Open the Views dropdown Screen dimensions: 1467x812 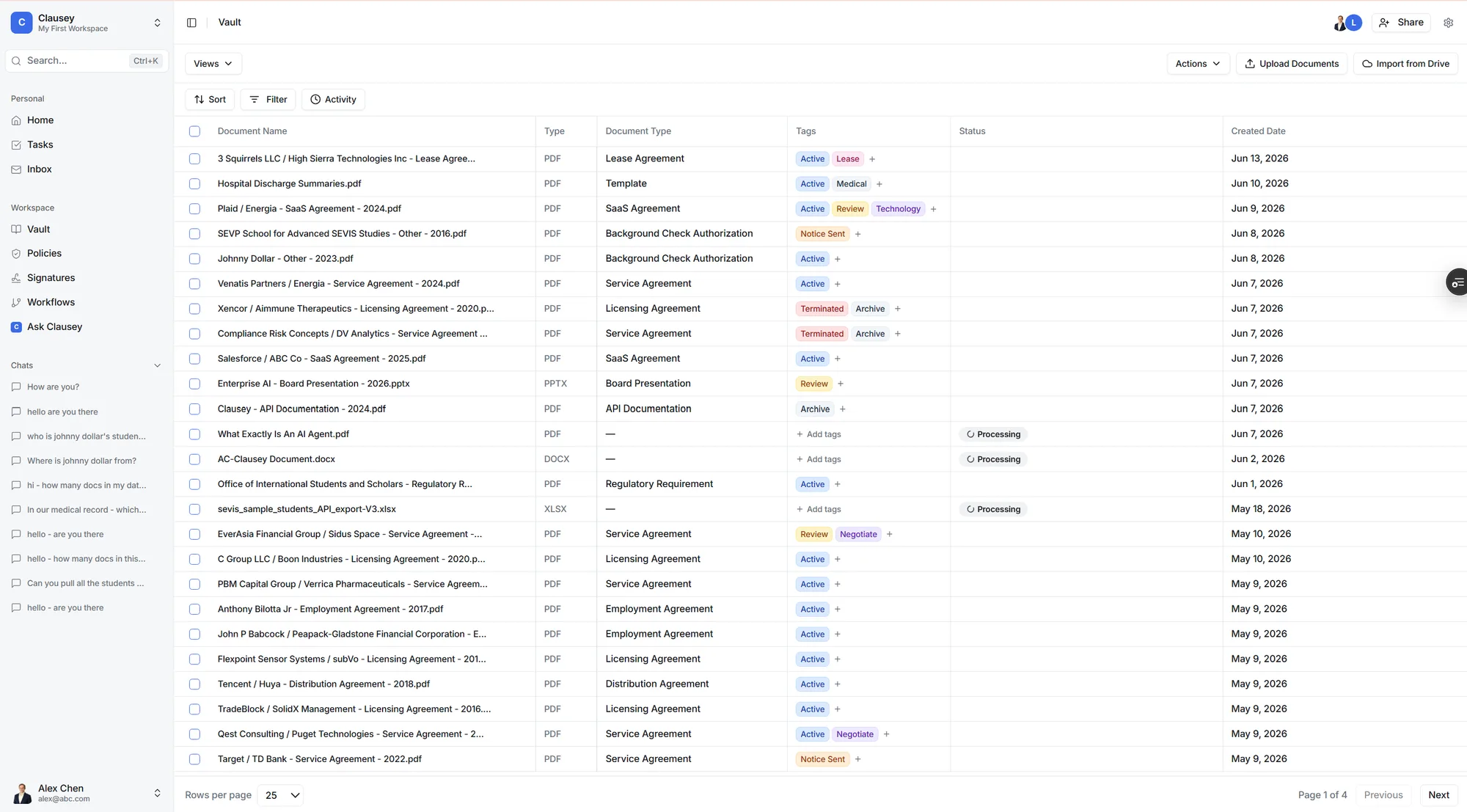tap(213, 64)
